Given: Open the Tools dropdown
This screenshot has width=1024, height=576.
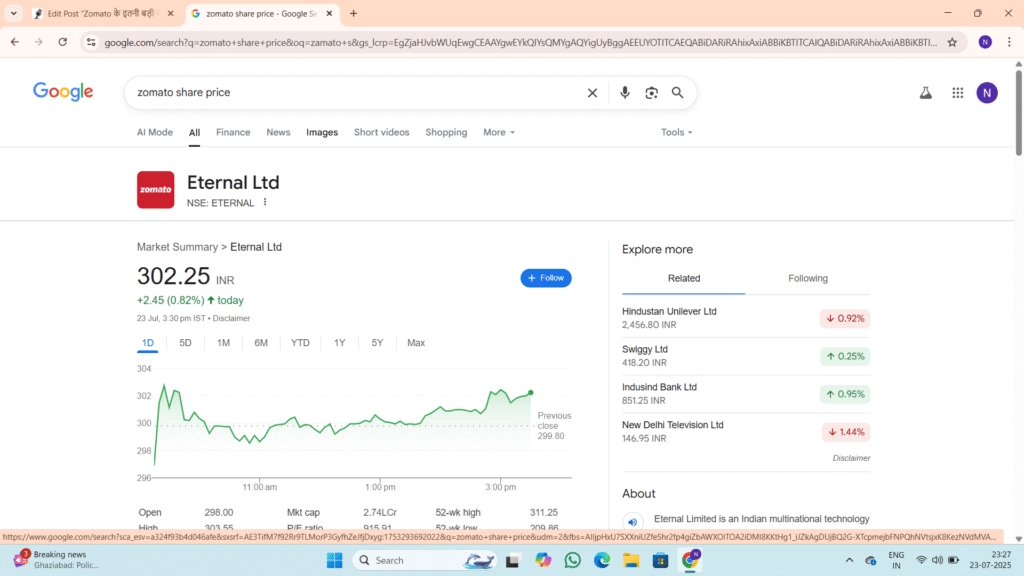Looking at the screenshot, I should [x=676, y=132].
